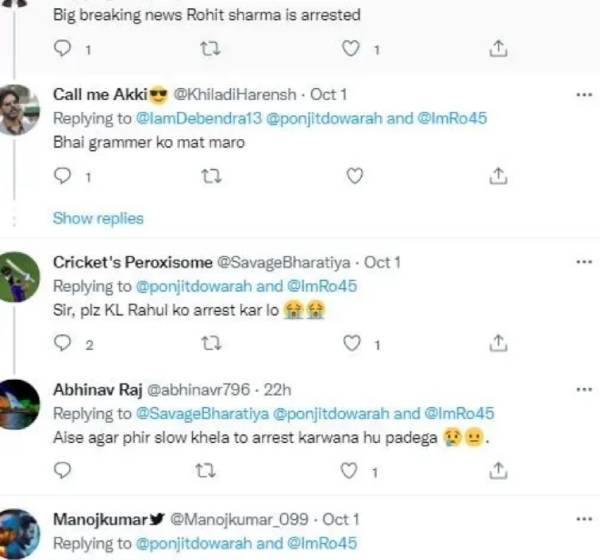Open more options on Cricket's Peroxisome tweet
This screenshot has width=600, height=560.
point(585,262)
